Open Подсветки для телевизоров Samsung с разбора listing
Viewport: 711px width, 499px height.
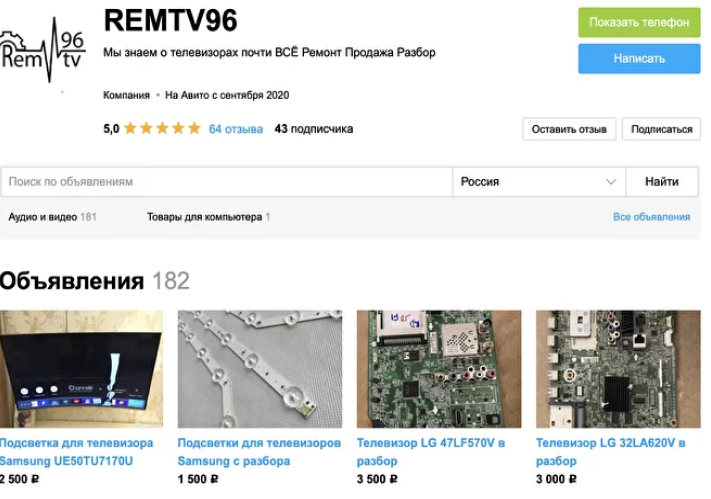[x=259, y=452]
